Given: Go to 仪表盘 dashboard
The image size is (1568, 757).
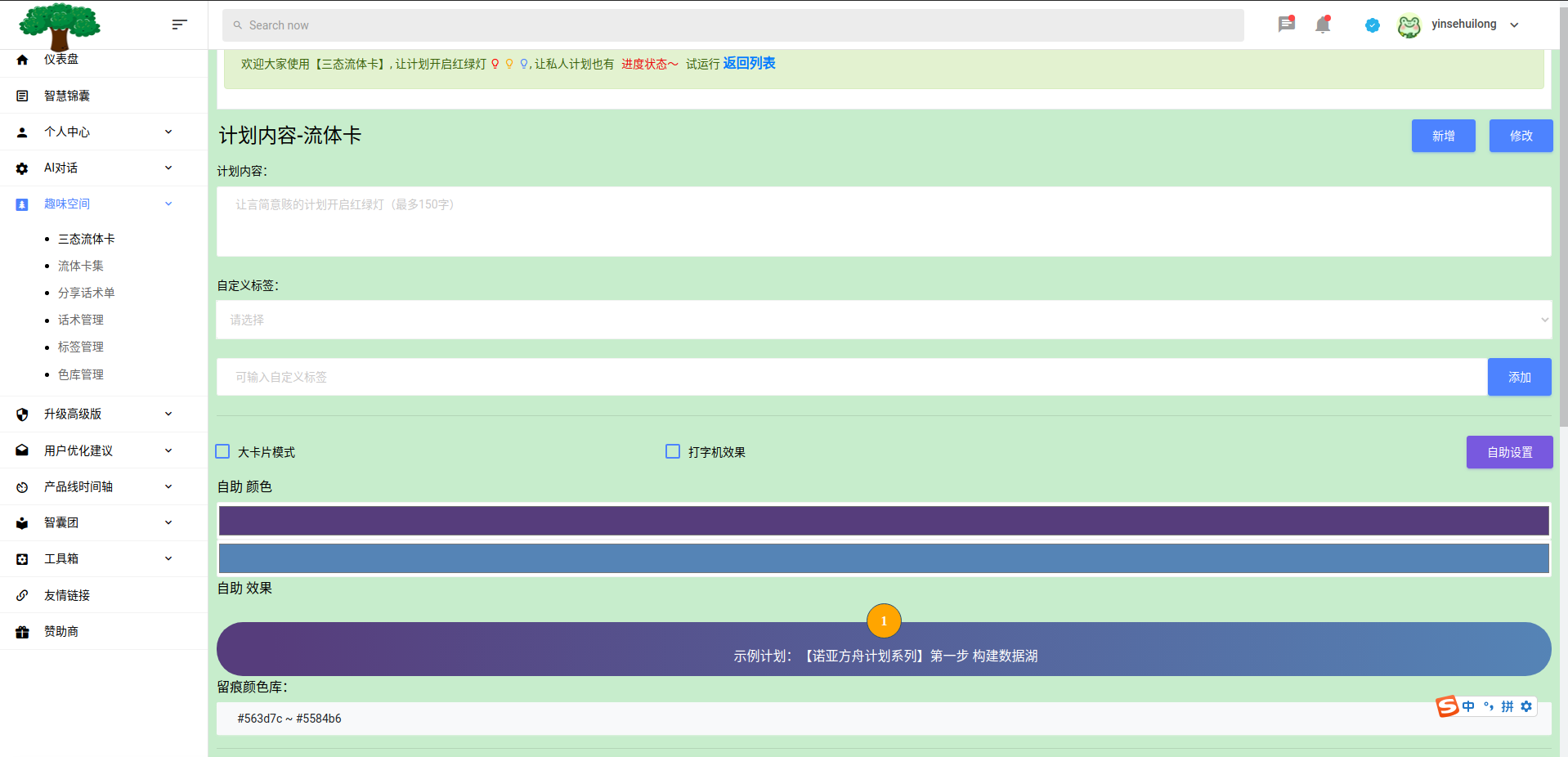Looking at the screenshot, I should (x=61, y=59).
